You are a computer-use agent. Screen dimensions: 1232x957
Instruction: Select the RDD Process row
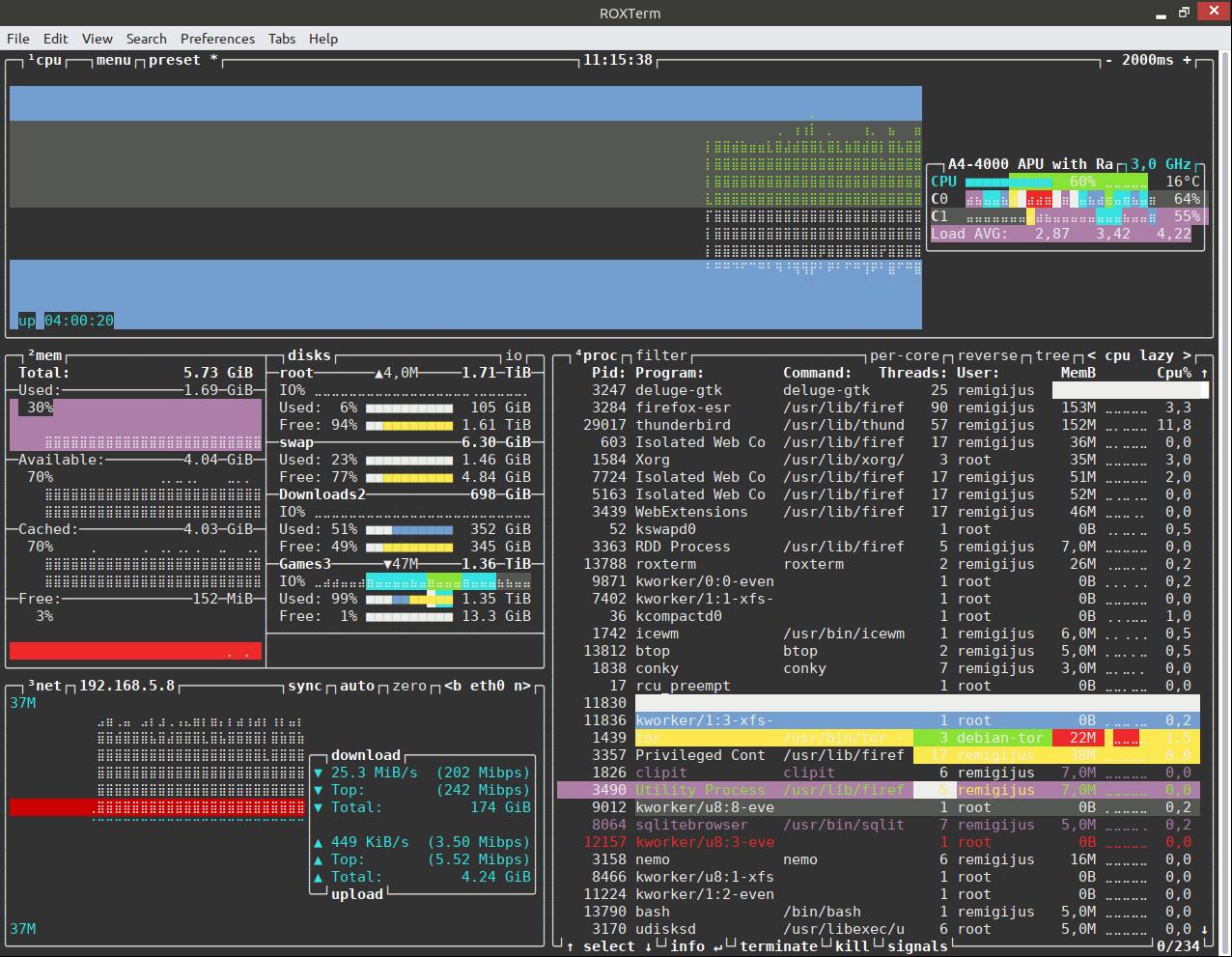tap(879, 547)
